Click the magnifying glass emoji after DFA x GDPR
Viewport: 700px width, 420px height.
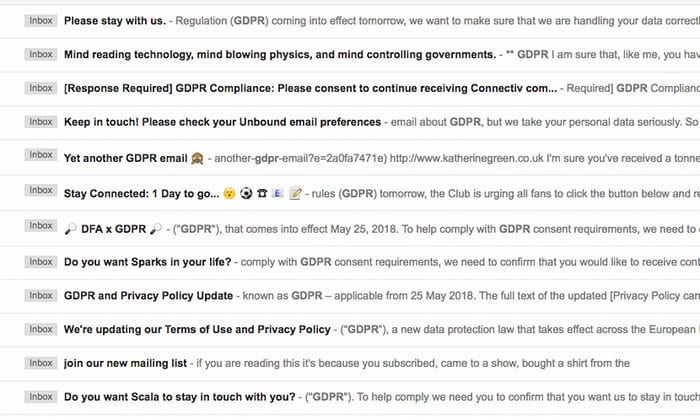(x=156, y=229)
